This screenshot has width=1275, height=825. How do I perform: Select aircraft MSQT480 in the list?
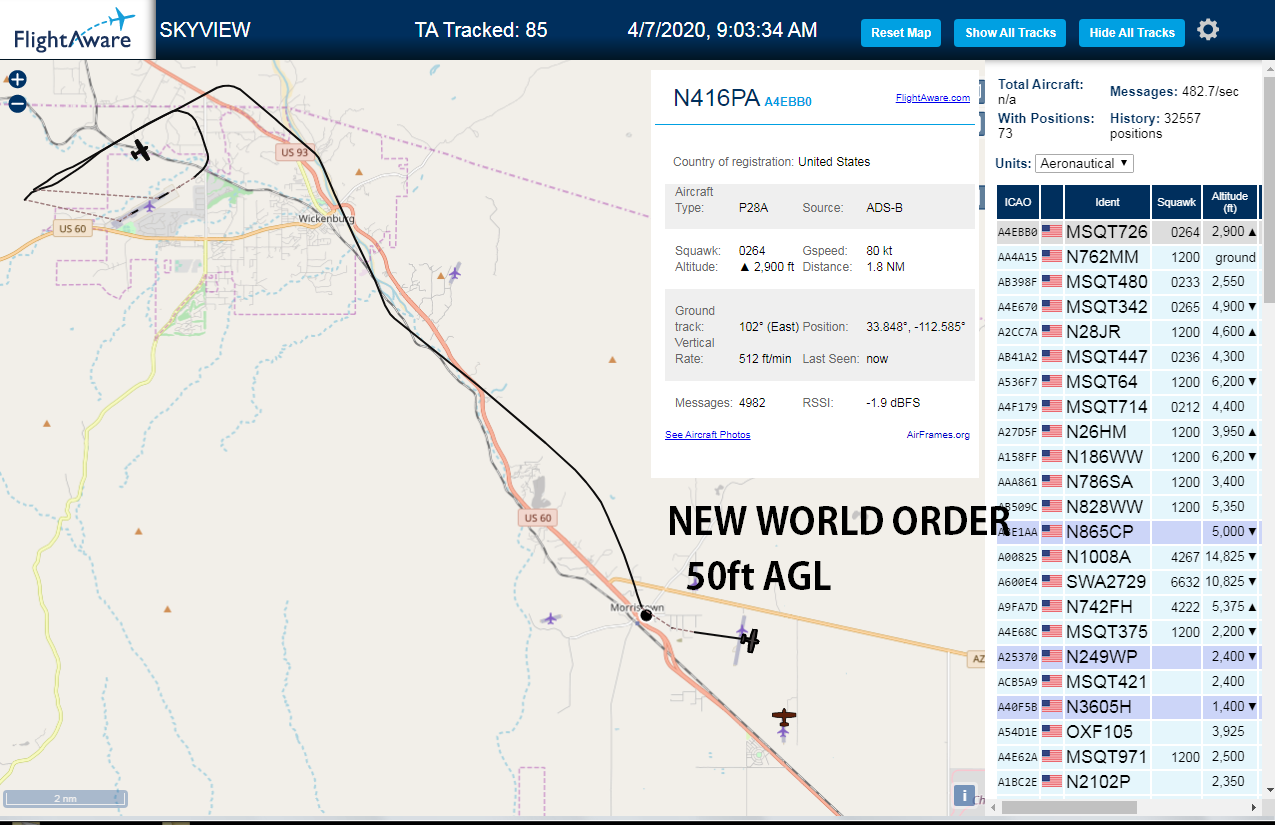coord(1127,282)
